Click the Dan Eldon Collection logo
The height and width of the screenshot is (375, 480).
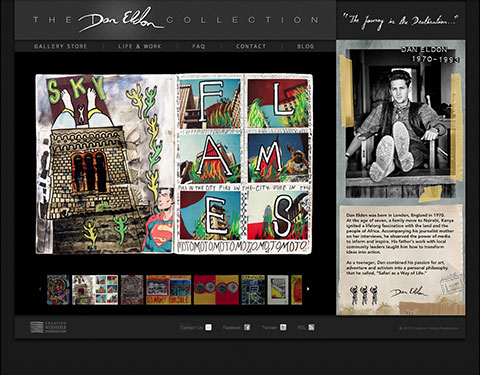(176, 20)
